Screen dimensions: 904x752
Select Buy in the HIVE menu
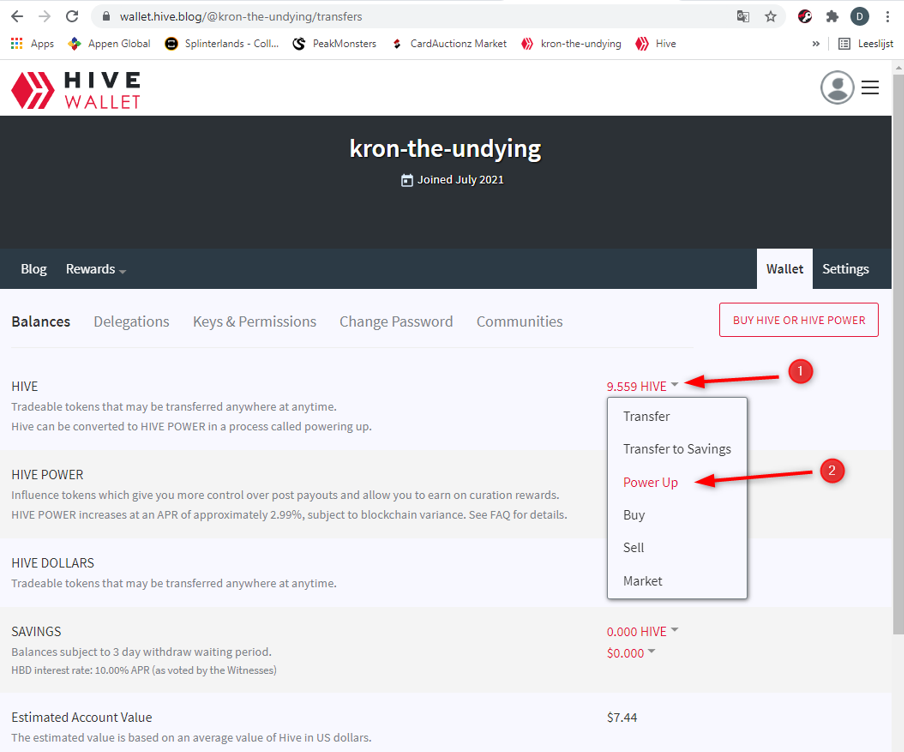click(x=634, y=515)
